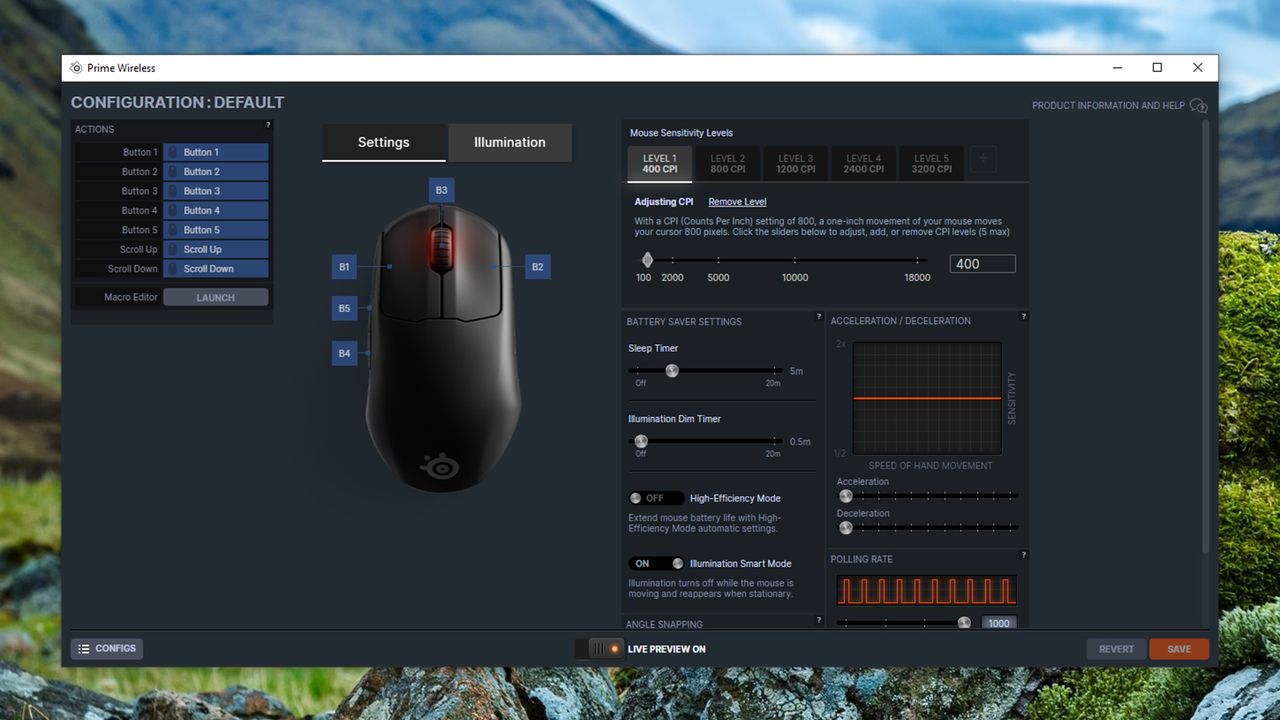Click the Revert button
Viewport: 1280px width, 720px height.
tap(1117, 649)
